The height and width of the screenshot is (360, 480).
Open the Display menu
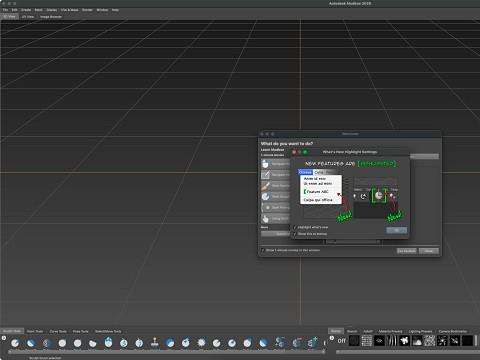point(52,10)
